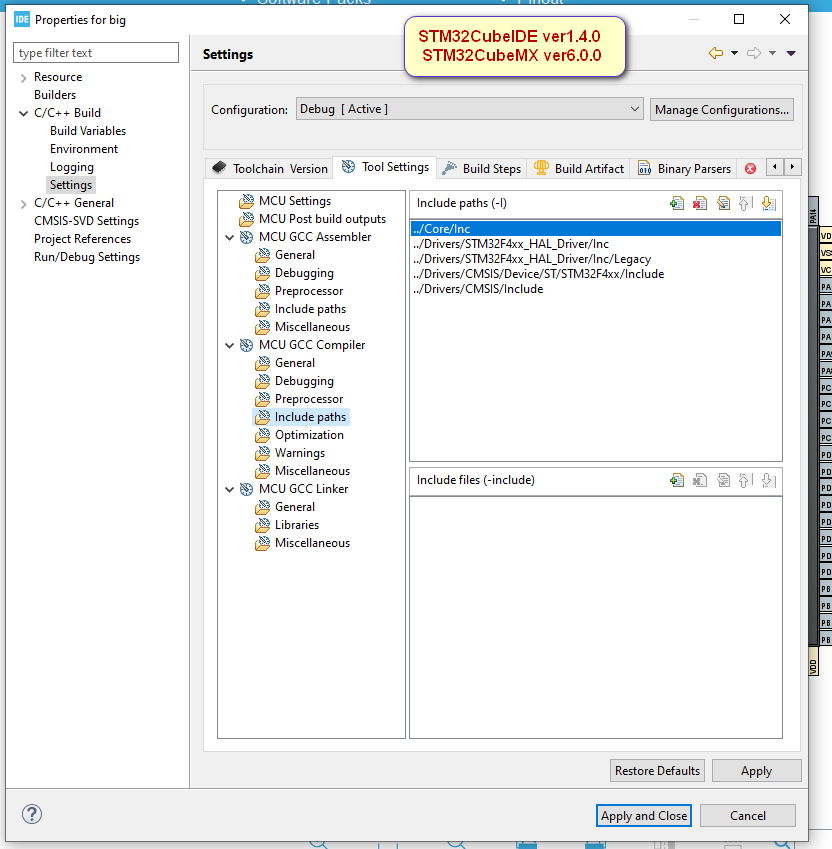Open Warnings compiler settings
The width and height of the screenshot is (832, 849).
(x=299, y=453)
